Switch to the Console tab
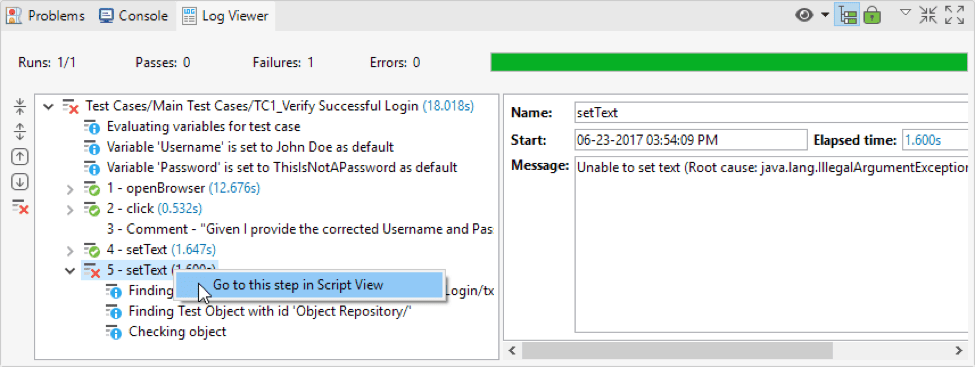 click(x=134, y=16)
